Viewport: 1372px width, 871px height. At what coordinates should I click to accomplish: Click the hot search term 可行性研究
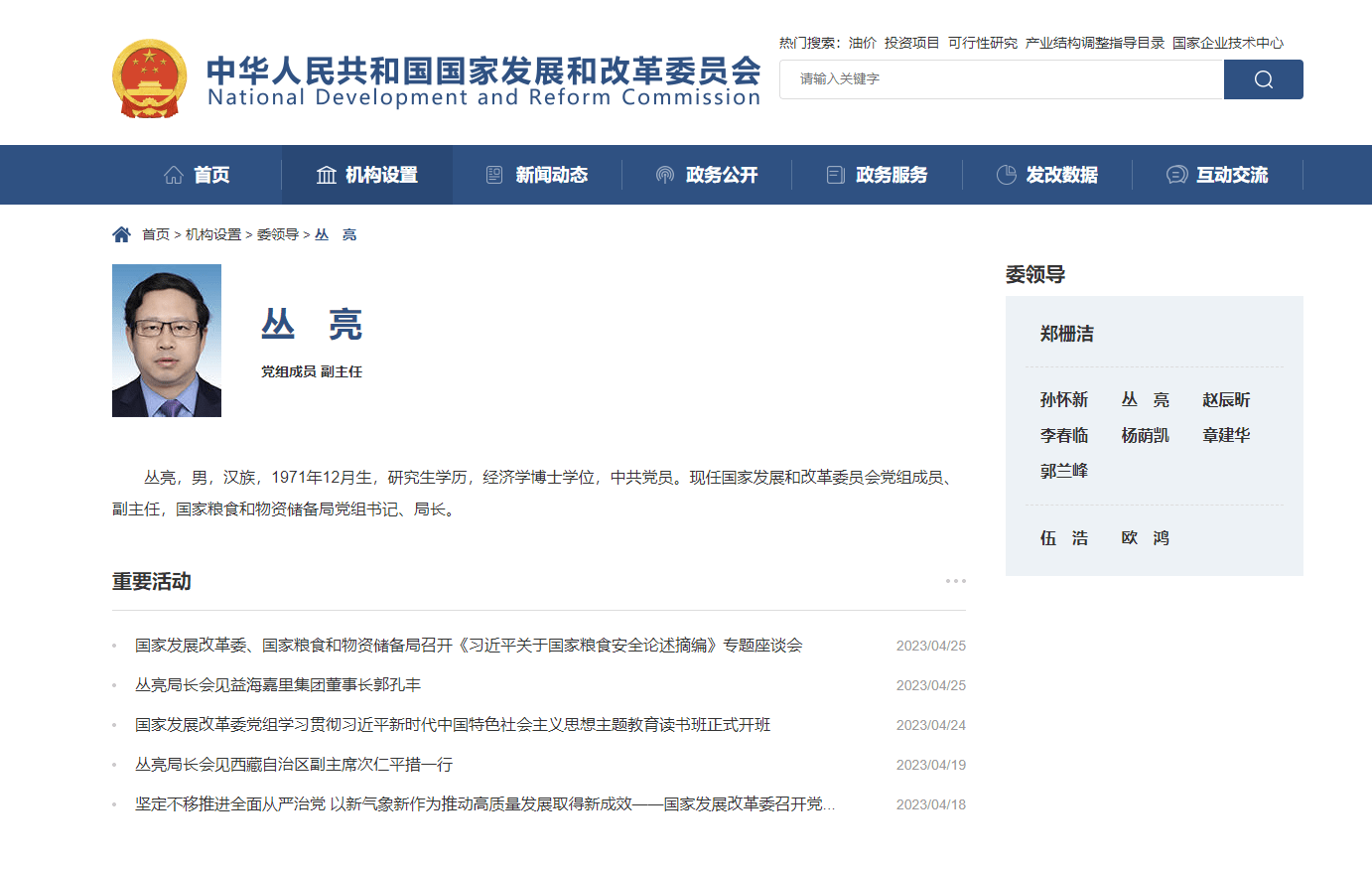point(983,43)
